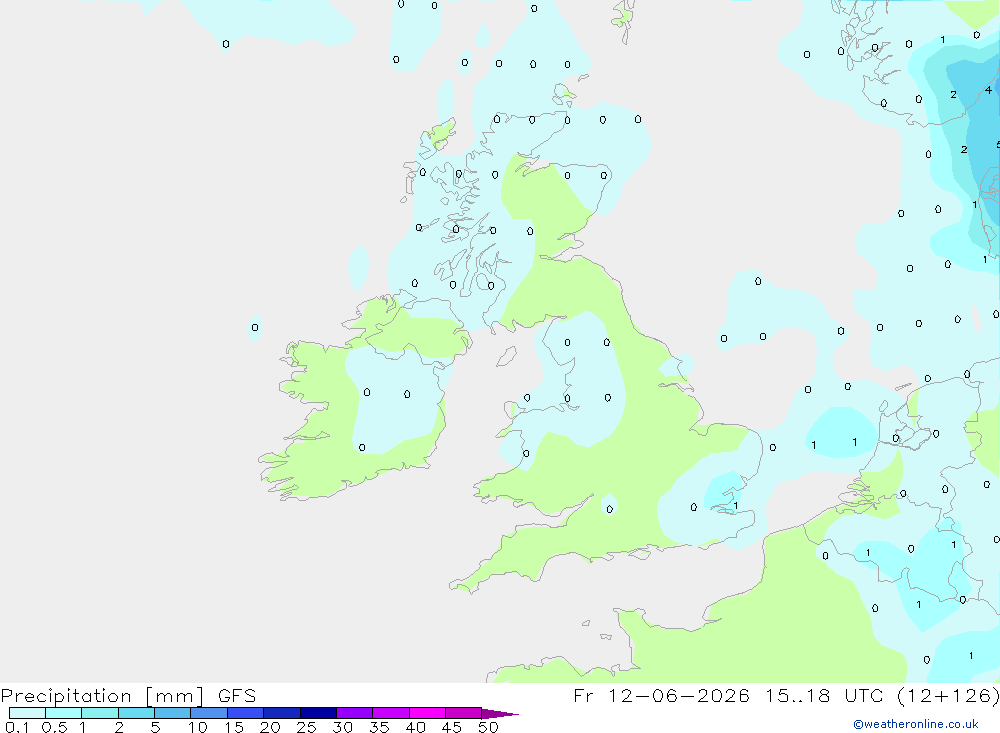Click the 20–25 mm dark blue legend swatch
Image resolution: width=1000 pixels, height=733 pixels.
(x=282, y=713)
